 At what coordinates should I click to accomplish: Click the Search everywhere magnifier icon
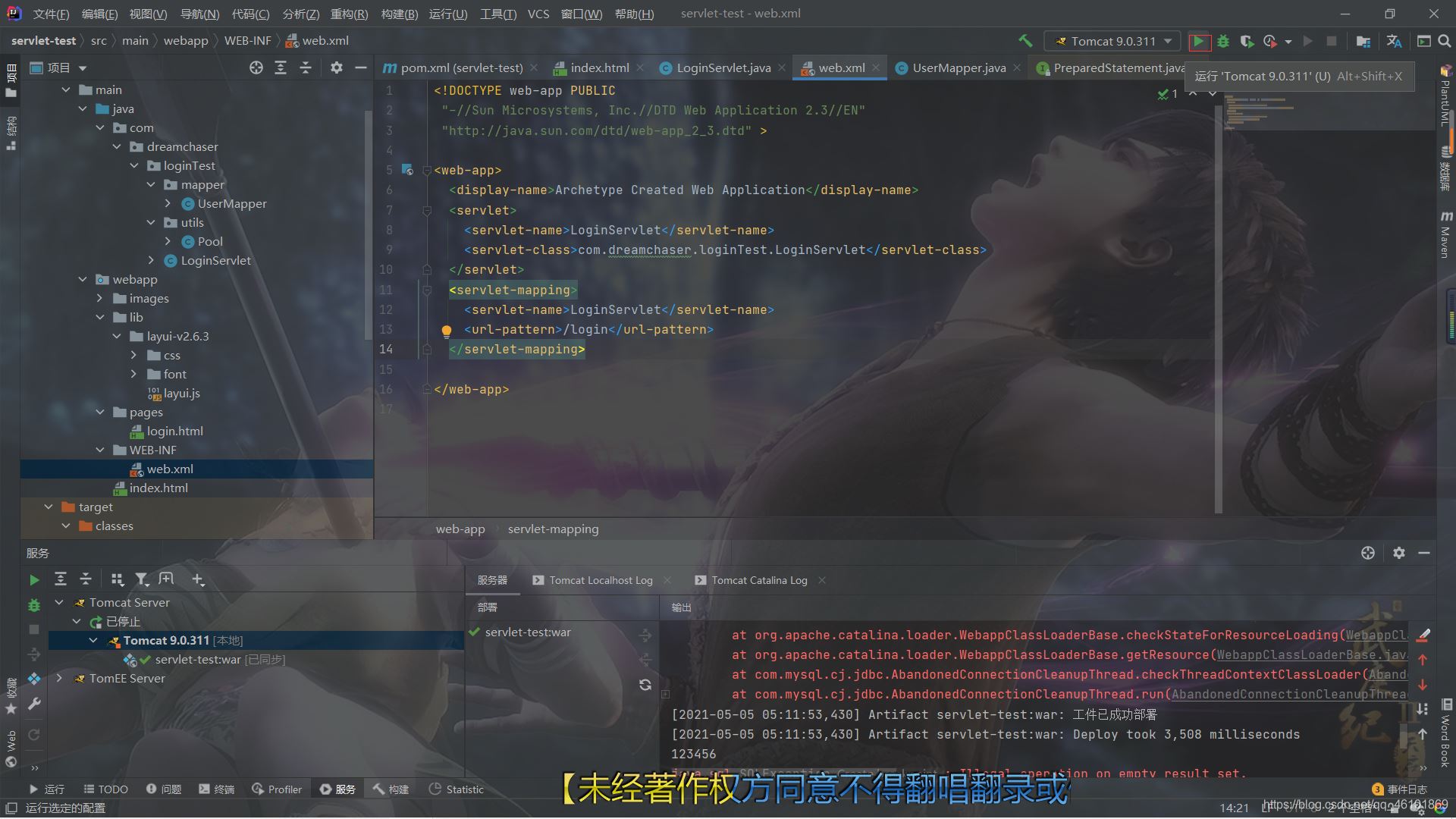click(x=1445, y=41)
